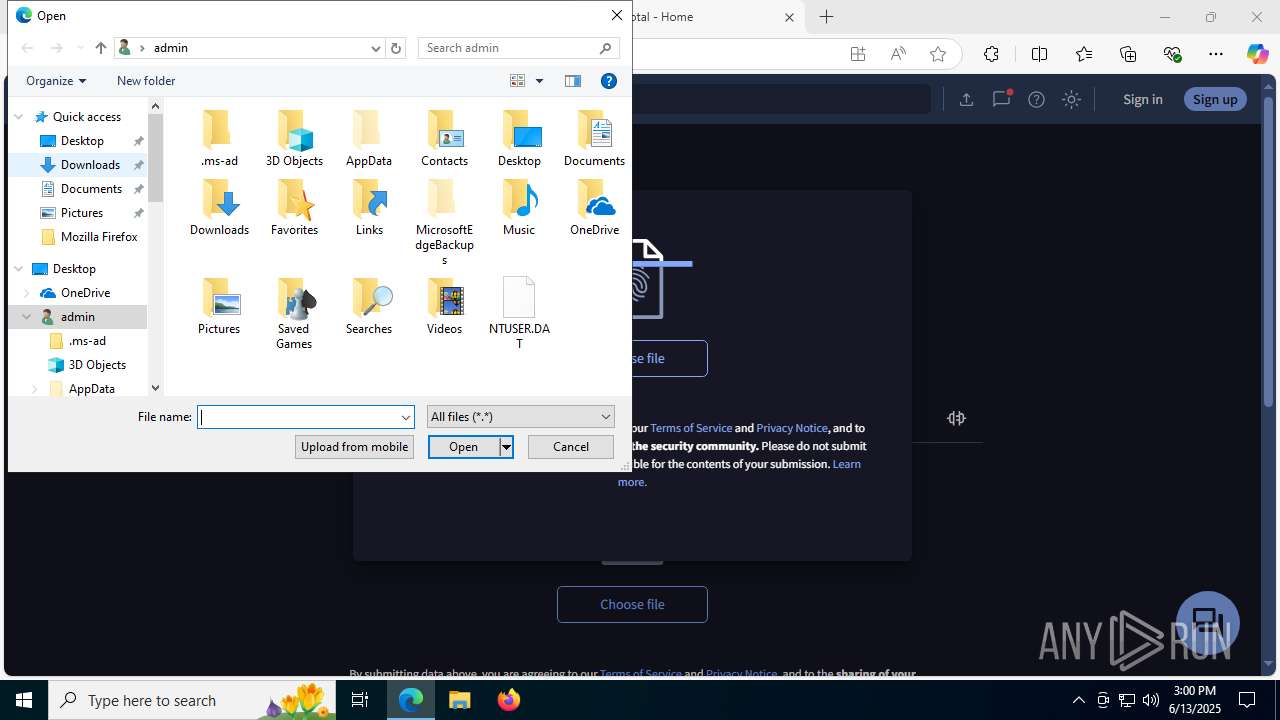Open File Explorer from taskbar
Screen dimensions: 1280x720
459,700
